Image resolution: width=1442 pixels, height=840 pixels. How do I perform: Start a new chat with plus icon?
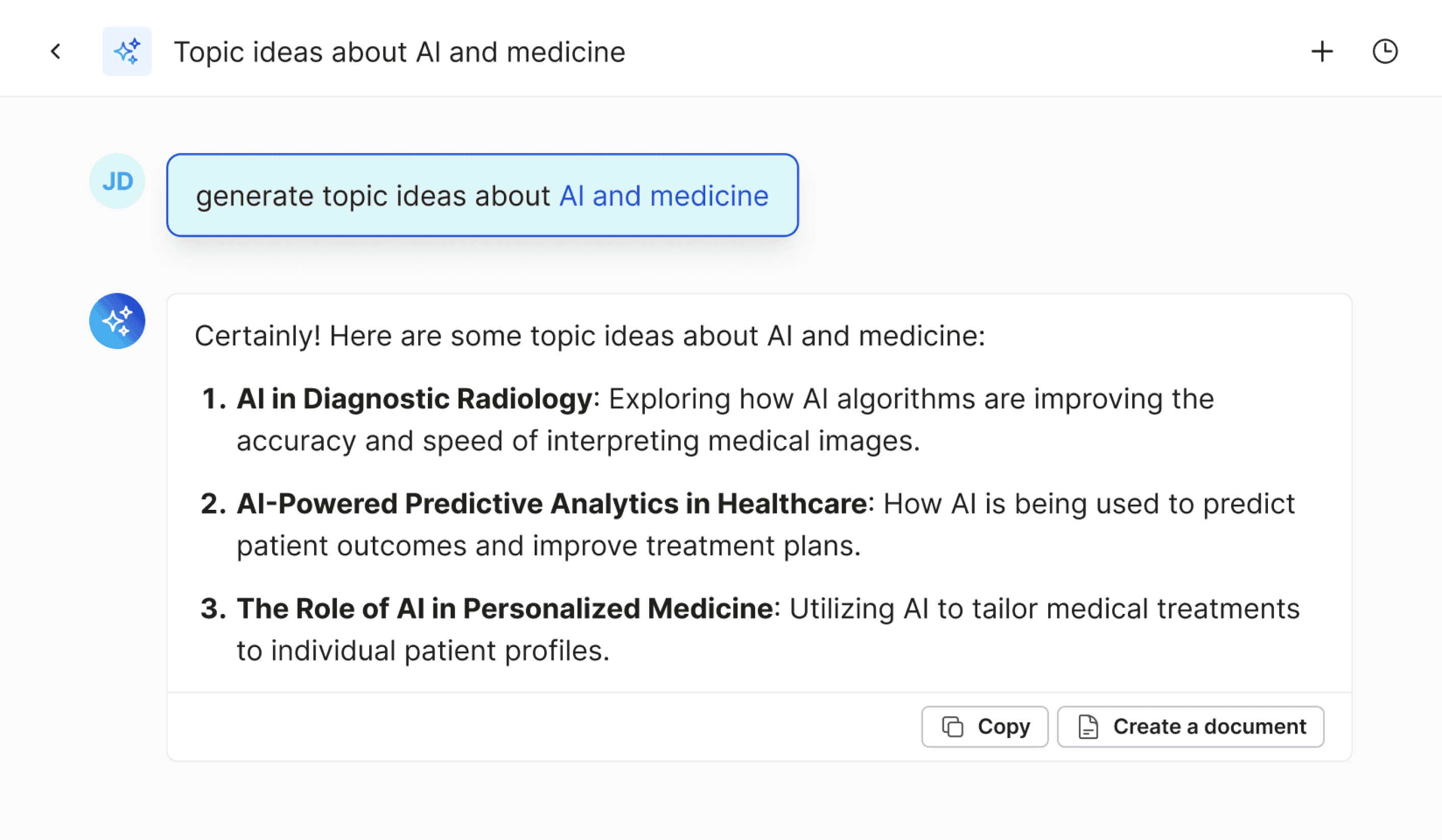pos(1322,52)
